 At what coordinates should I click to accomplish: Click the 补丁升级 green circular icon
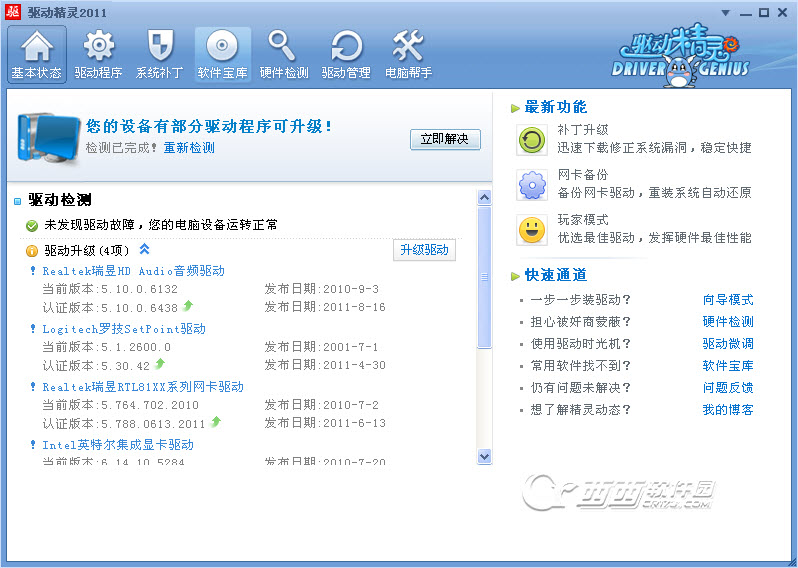[x=532, y=139]
